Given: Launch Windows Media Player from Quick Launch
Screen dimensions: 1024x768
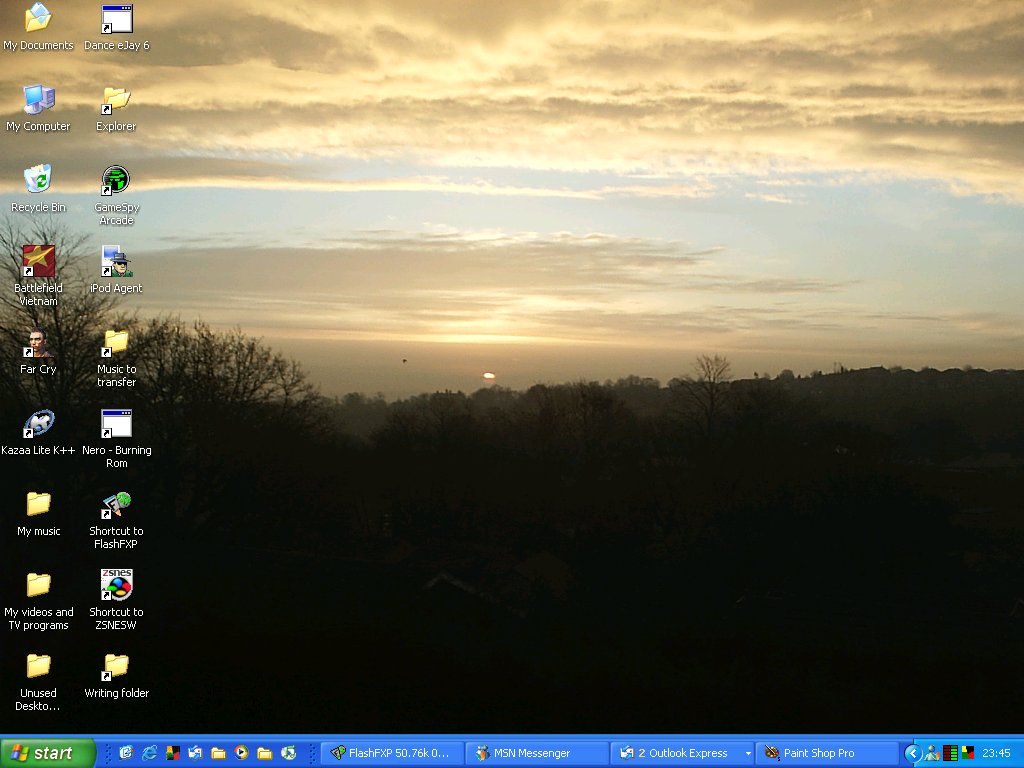Looking at the screenshot, I should tap(241, 753).
